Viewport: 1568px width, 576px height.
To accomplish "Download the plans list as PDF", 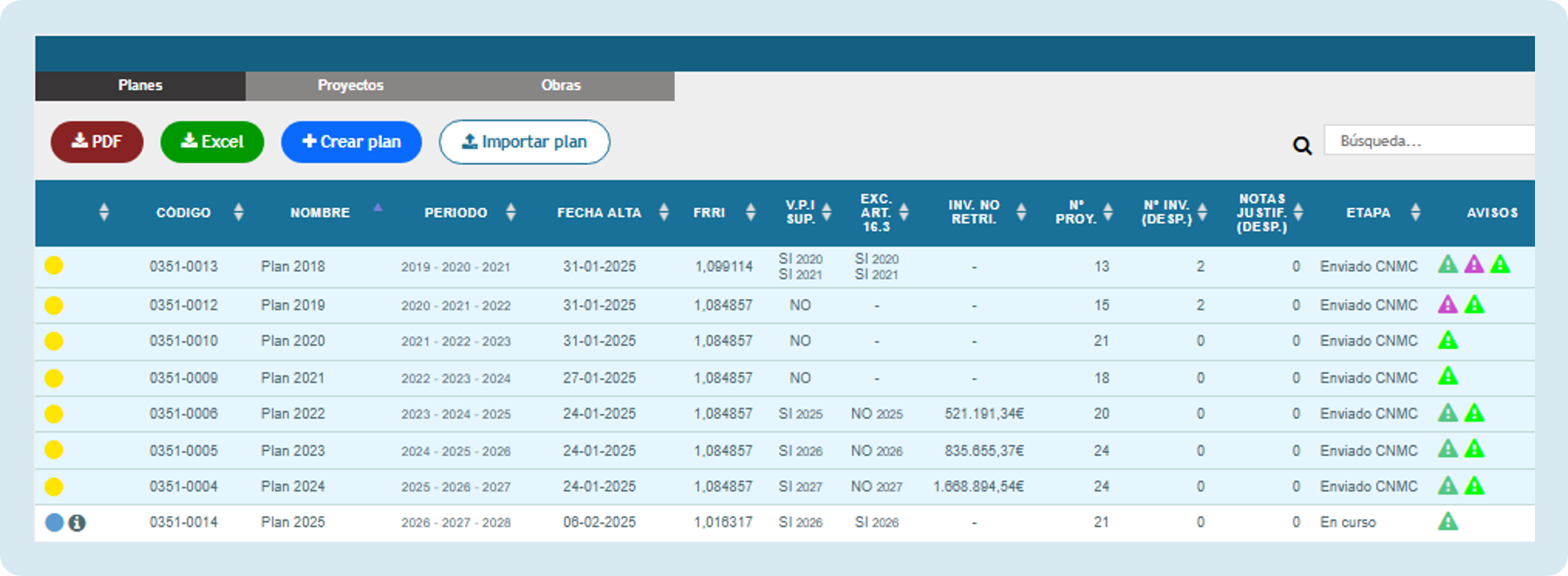I will (97, 142).
